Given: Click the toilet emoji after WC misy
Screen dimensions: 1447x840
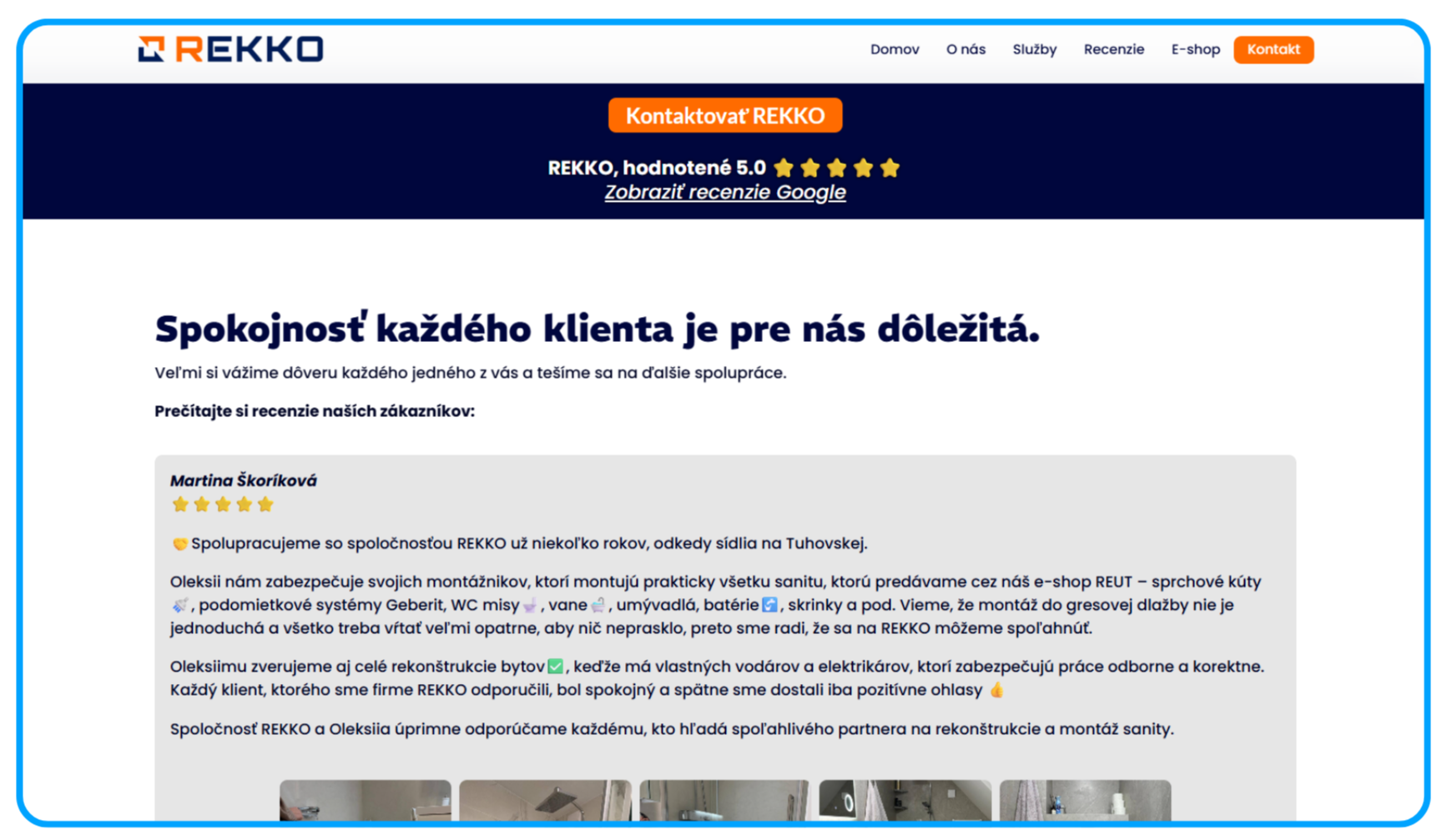Looking at the screenshot, I should coord(530,606).
